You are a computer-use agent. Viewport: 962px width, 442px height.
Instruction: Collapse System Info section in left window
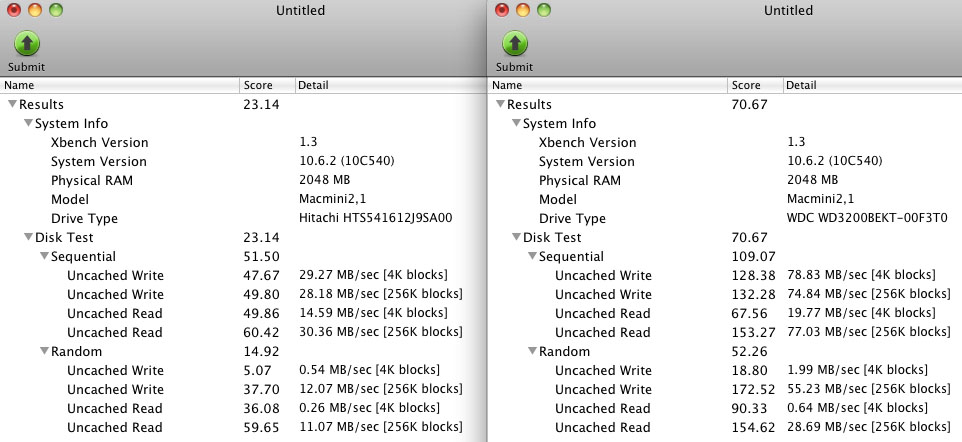(x=28, y=123)
